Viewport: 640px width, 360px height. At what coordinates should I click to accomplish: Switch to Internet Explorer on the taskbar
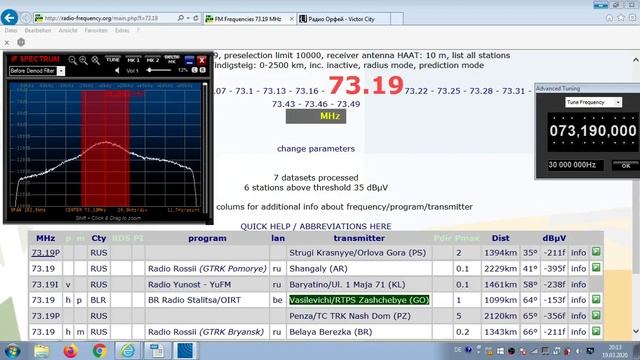(x=128, y=351)
